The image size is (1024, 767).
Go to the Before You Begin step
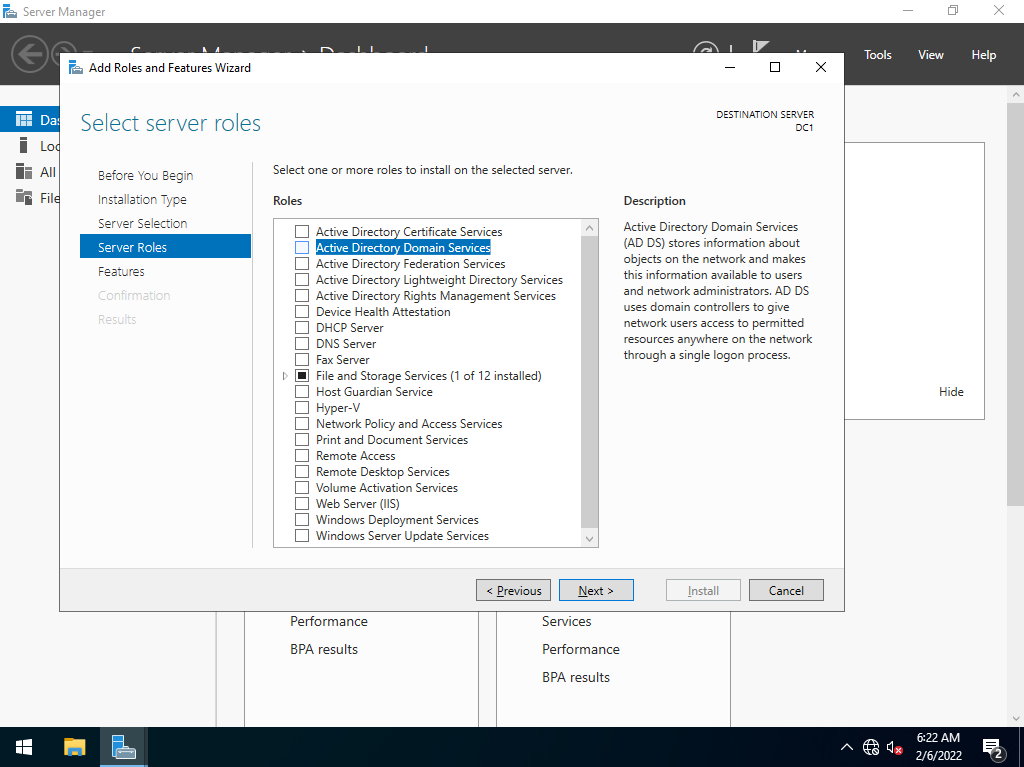pos(146,175)
